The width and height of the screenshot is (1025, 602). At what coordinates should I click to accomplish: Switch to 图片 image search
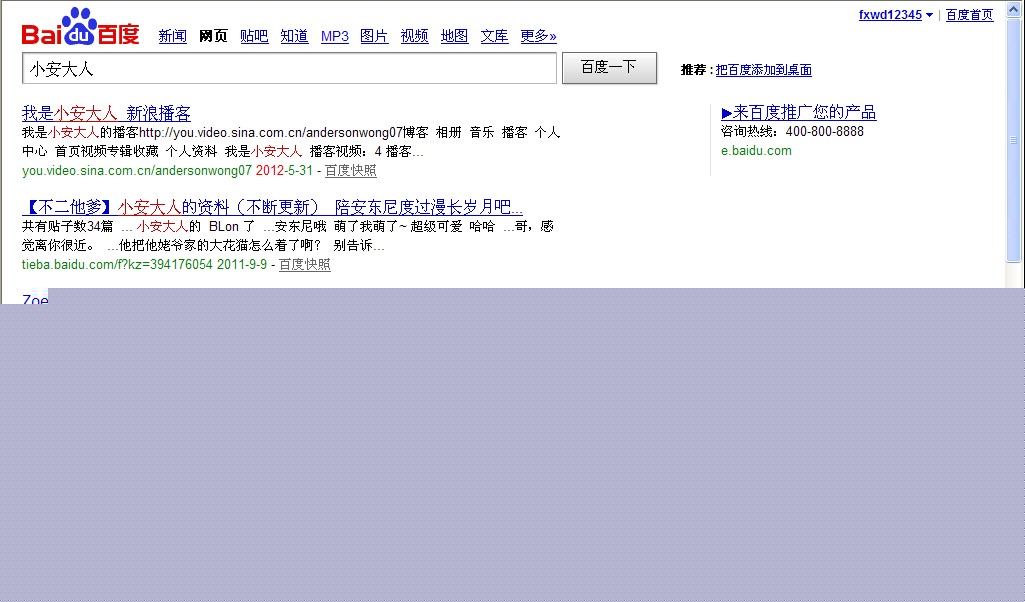pos(375,36)
